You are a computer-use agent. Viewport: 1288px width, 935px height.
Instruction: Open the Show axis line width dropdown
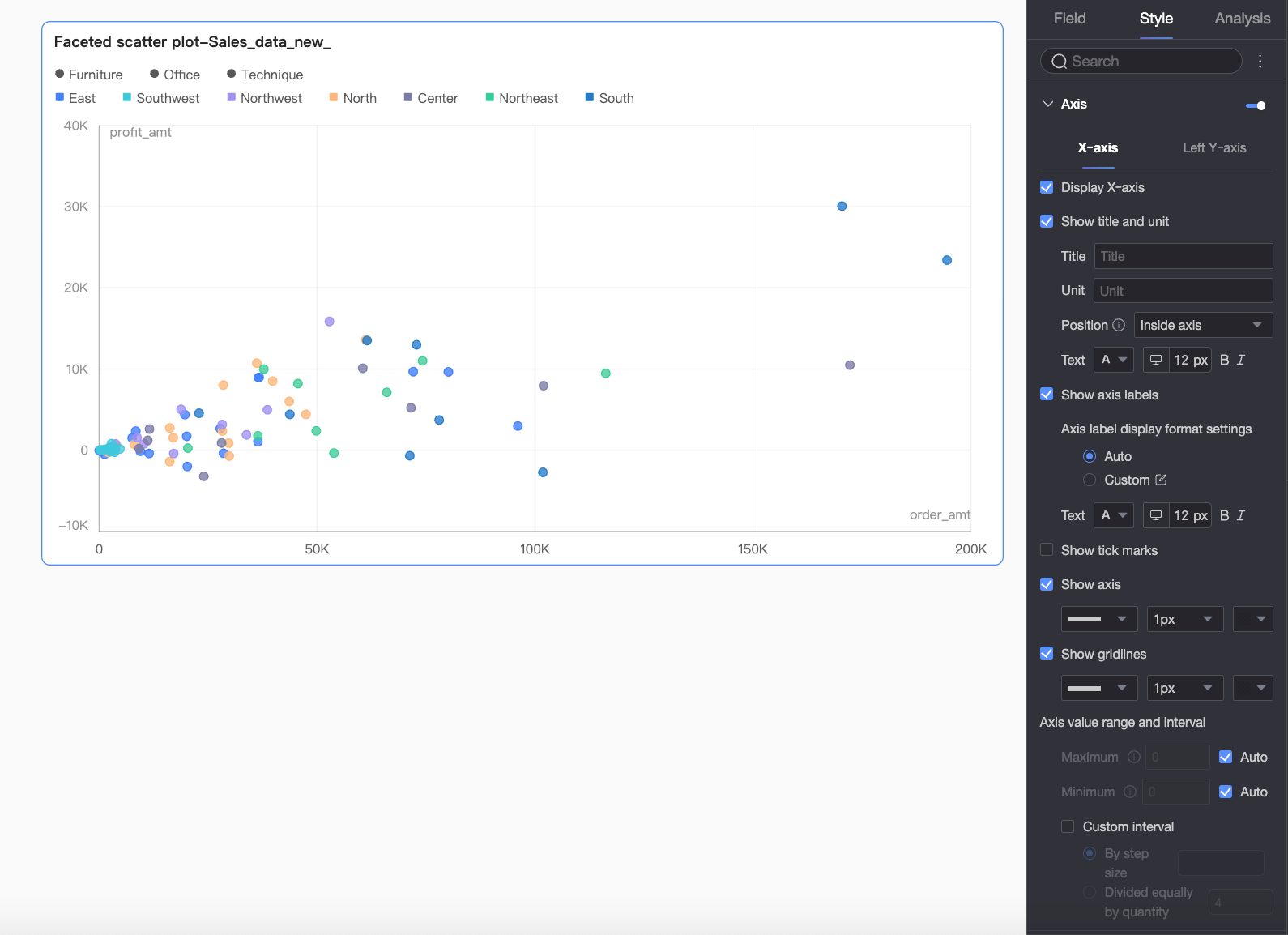pyautogui.click(x=1185, y=619)
